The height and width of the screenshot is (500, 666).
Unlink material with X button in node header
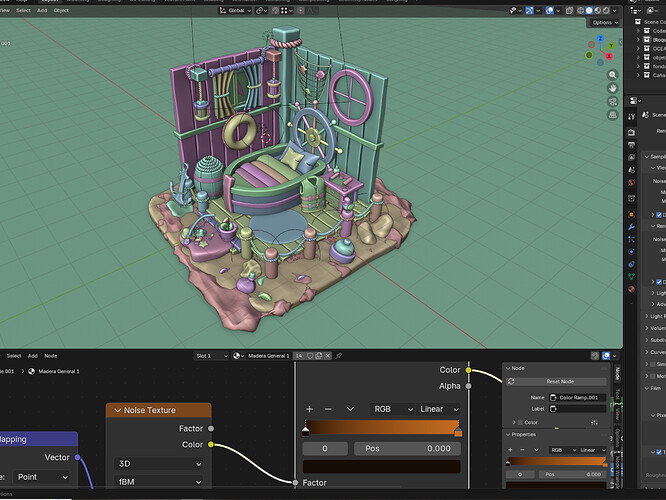pos(327,356)
